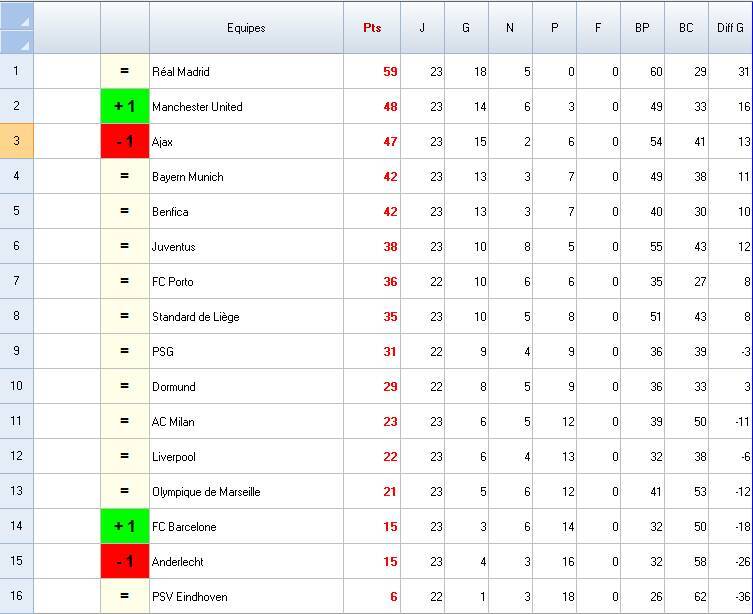Image resolution: width=753 pixels, height=614 pixels.
Task: Click the red -1 indicator beside Ajax
Action: 125,141
